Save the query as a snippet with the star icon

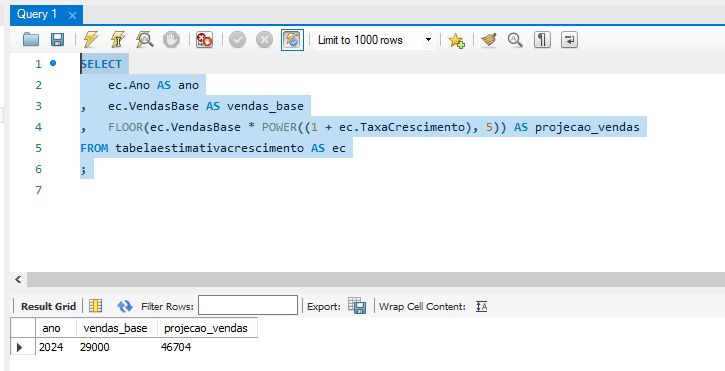coord(457,40)
